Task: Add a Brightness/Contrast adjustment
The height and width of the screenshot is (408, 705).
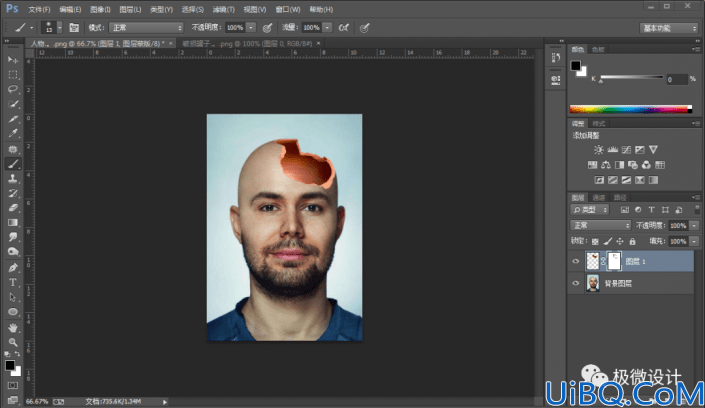Action: click(x=599, y=150)
